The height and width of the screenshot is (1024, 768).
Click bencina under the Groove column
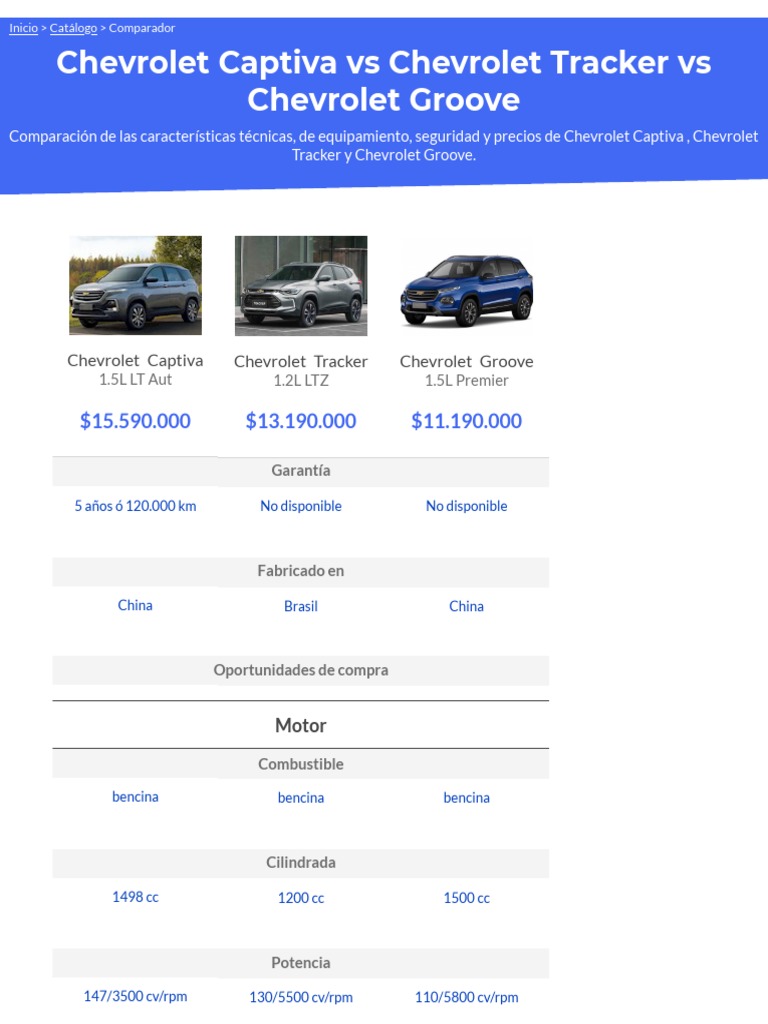point(466,798)
